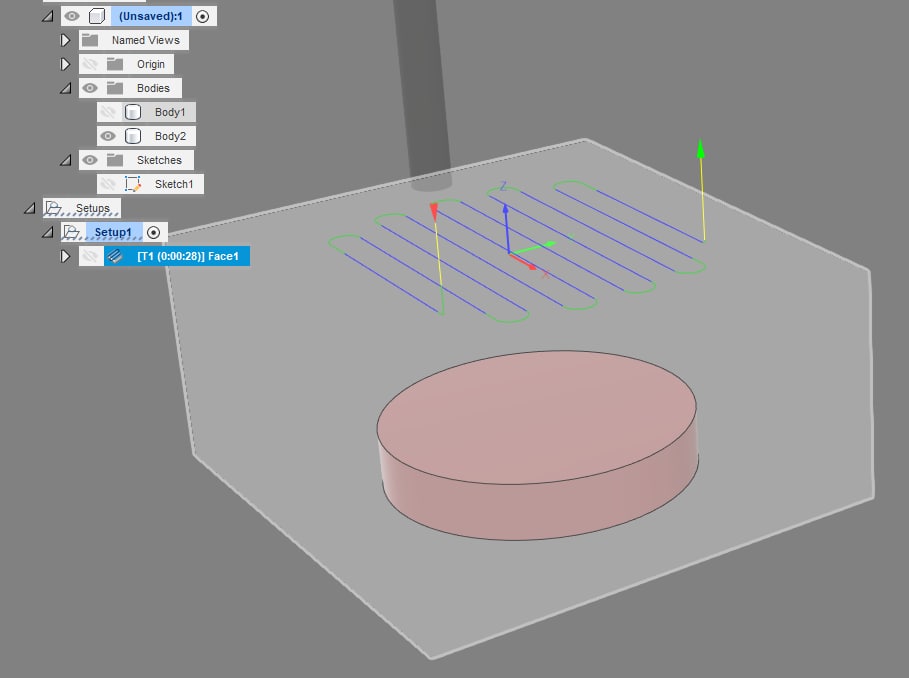
Task: Click the blue Z axis of the WCS triad
Action: (x=507, y=229)
